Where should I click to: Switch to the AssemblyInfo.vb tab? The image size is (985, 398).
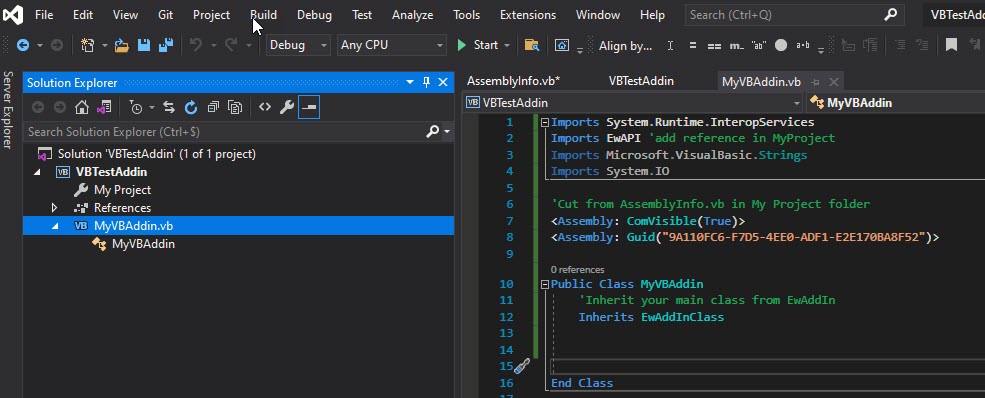click(513, 82)
